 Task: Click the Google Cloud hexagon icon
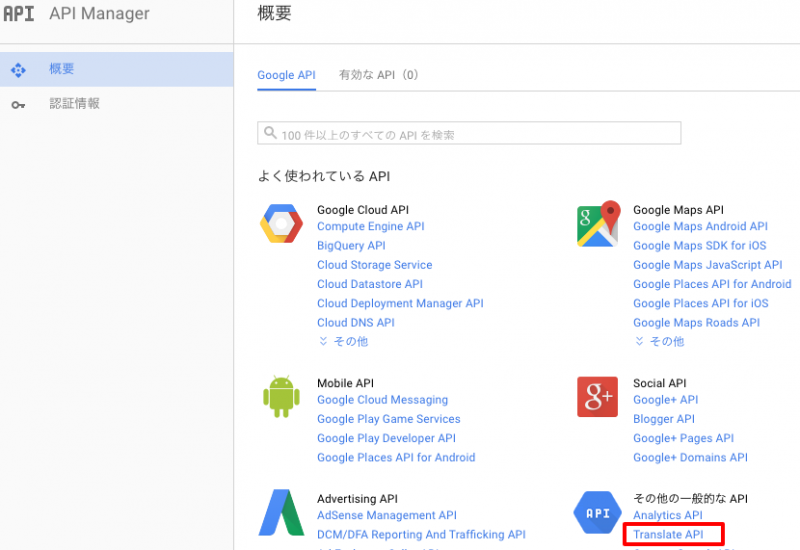281,223
